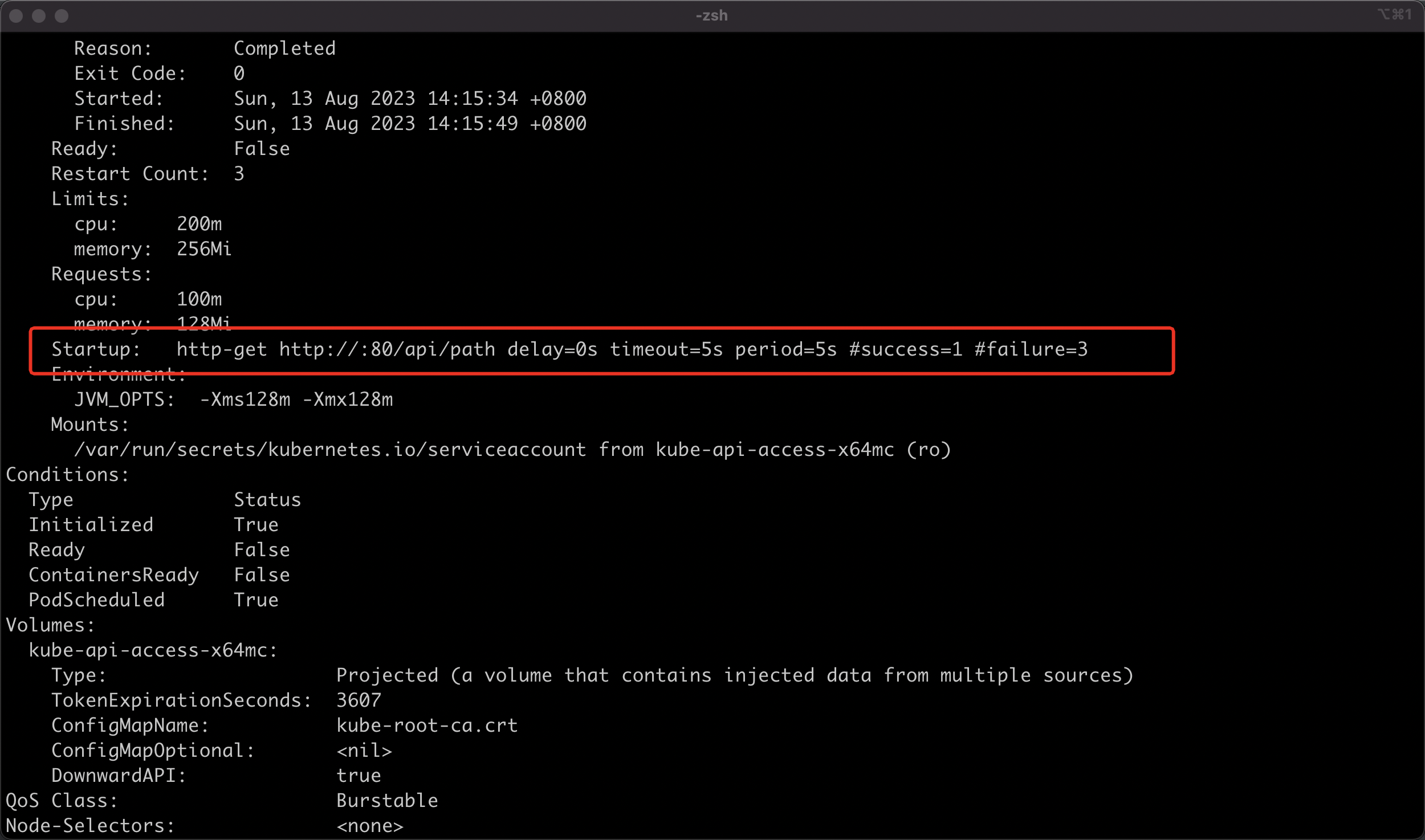Click the Exit Code value 0
The image size is (1425, 840).
239,74
